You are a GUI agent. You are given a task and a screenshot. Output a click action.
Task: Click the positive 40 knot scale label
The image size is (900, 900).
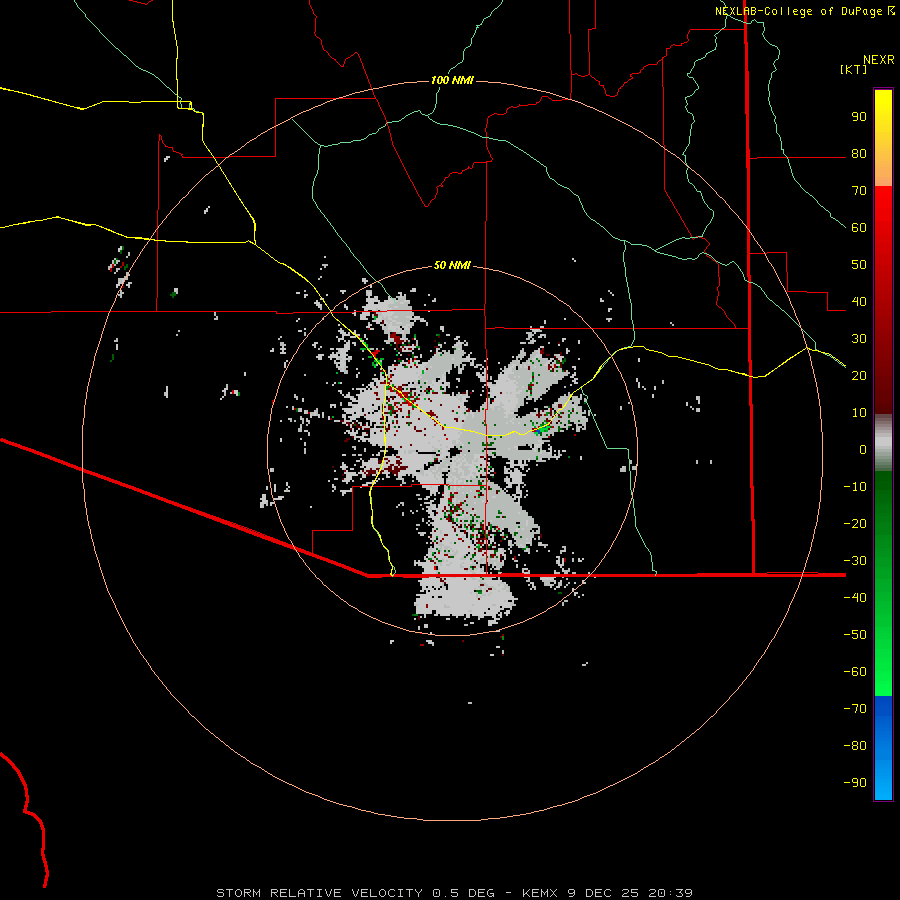[859, 301]
